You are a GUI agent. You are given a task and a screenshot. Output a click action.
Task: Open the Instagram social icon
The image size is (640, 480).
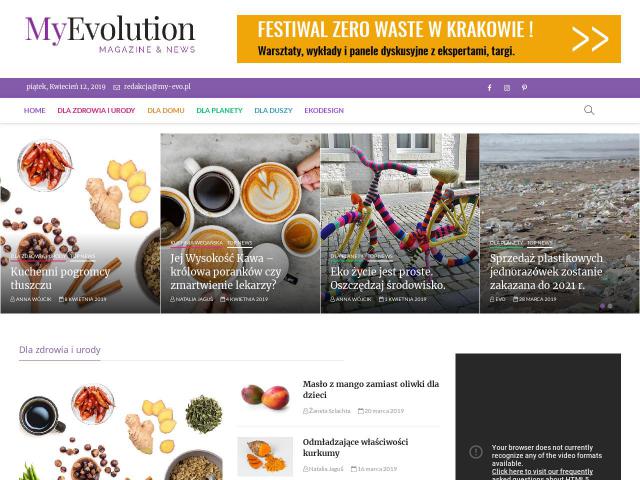pos(507,88)
